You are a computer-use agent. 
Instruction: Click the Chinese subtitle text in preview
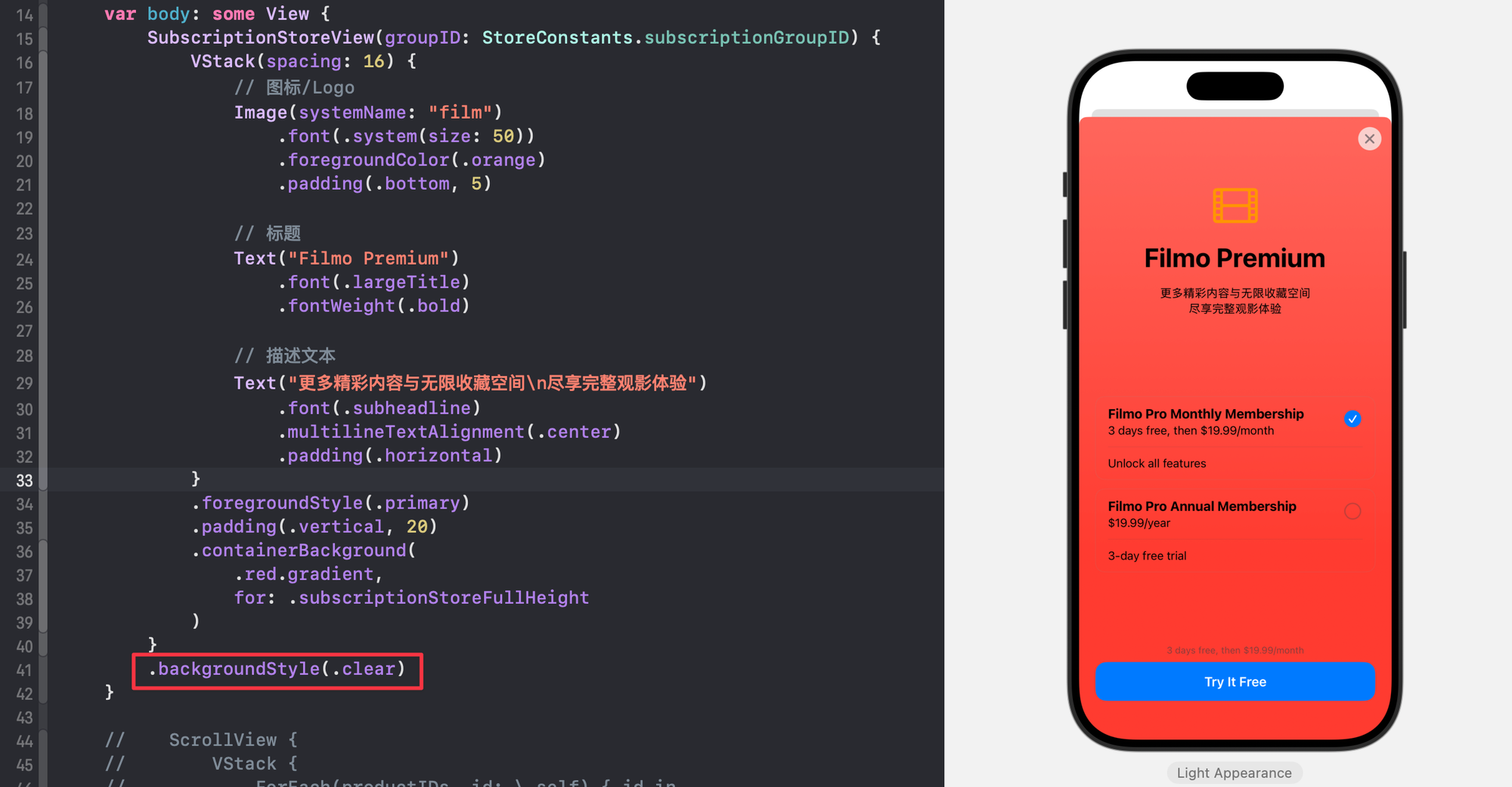(x=1235, y=301)
